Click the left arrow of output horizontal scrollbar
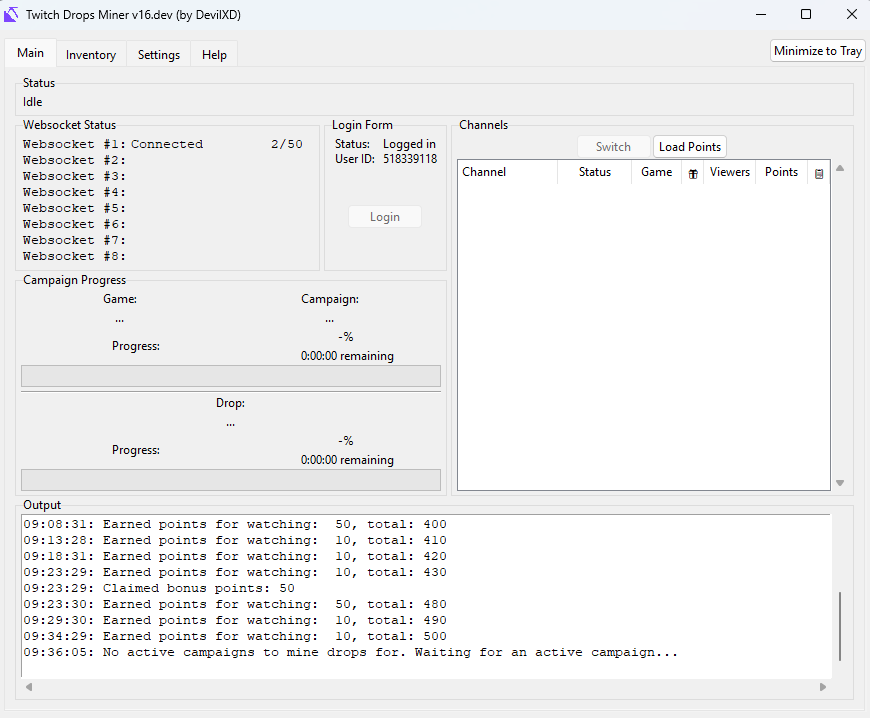 pos(28,687)
